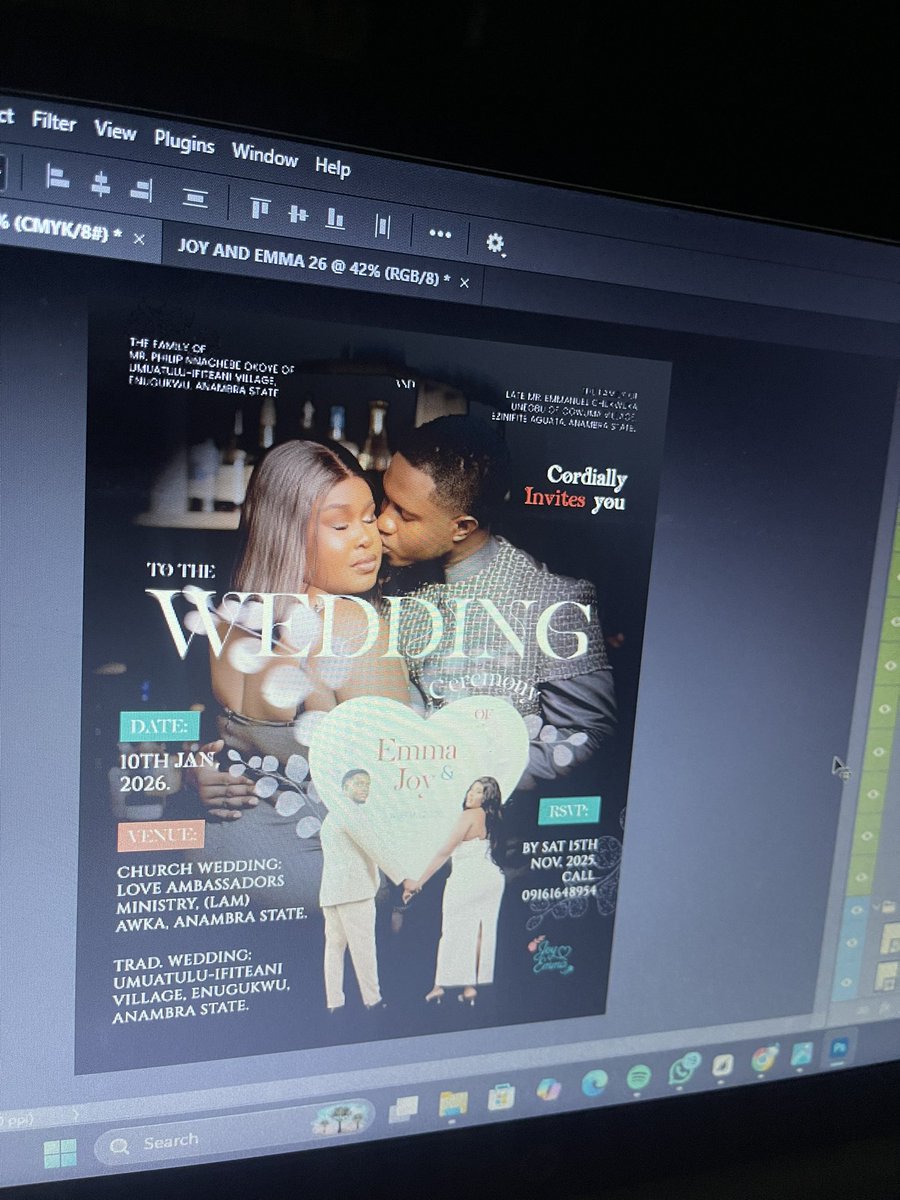Viewport: 900px width, 1200px height.
Task: Click the Cordially Invites you text on canvas
Action: tap(577, 489)
